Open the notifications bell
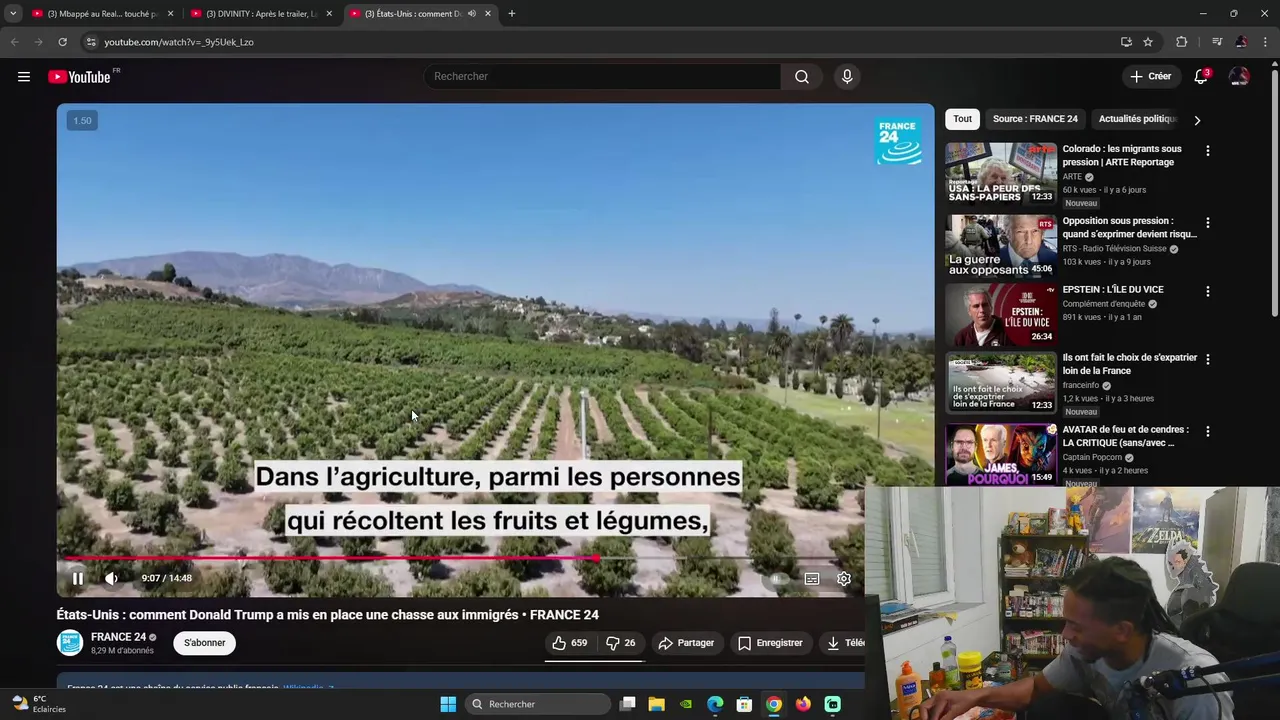The image size is (1280, 720). pyautogui.click(x=1201, y=76)
